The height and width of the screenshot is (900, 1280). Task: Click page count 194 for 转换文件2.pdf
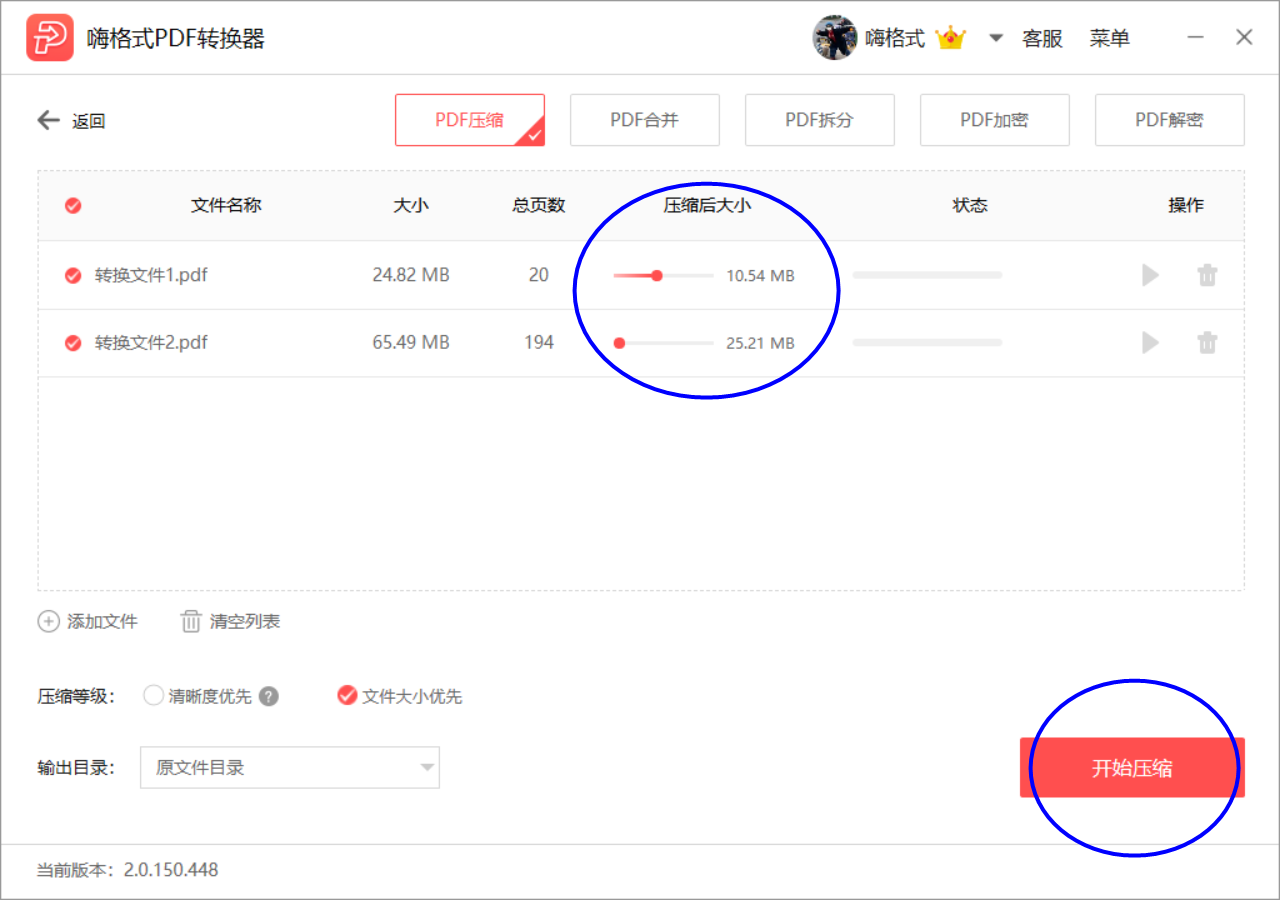[x=539, y=343]
